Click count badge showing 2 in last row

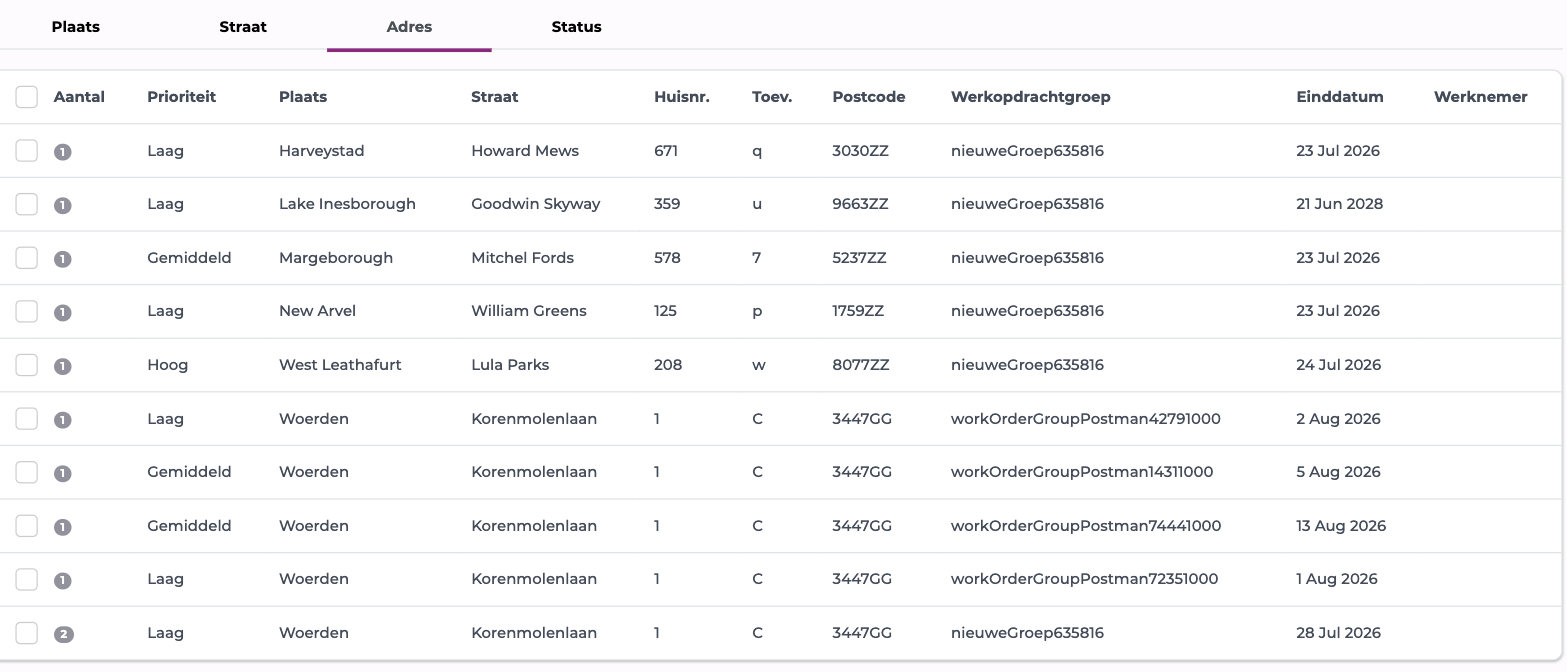click(x=64, y=634)
